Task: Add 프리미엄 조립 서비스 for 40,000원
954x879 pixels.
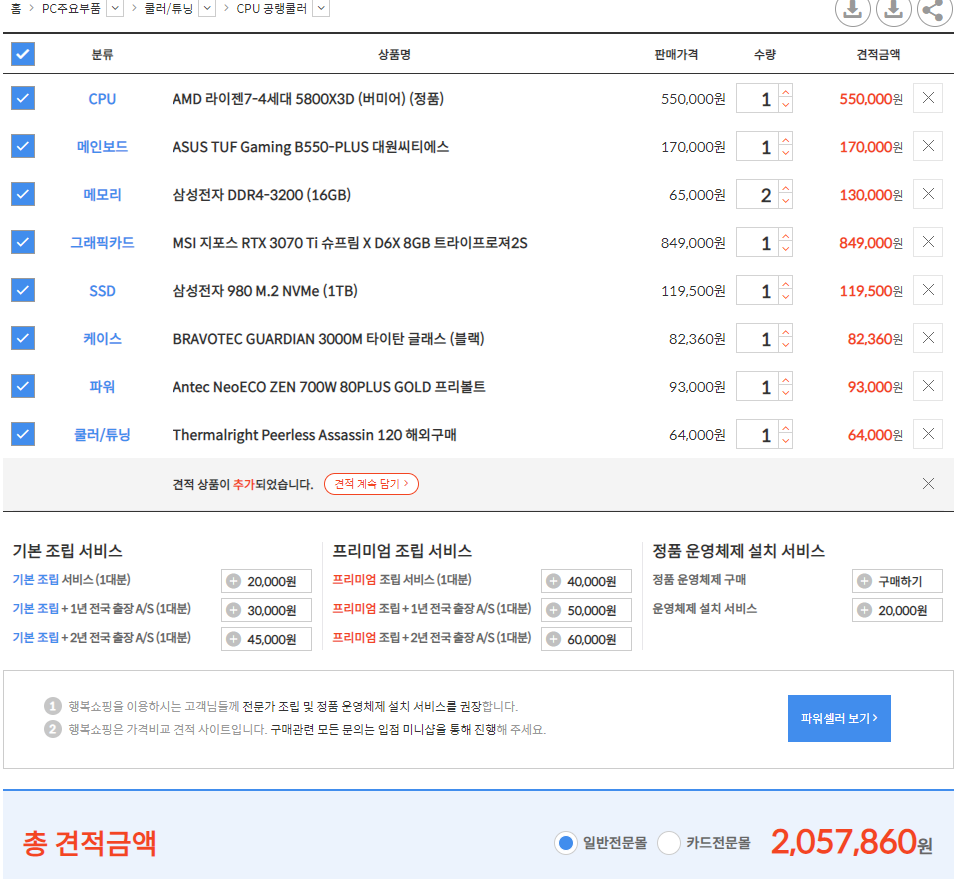Action: (587, 581)
